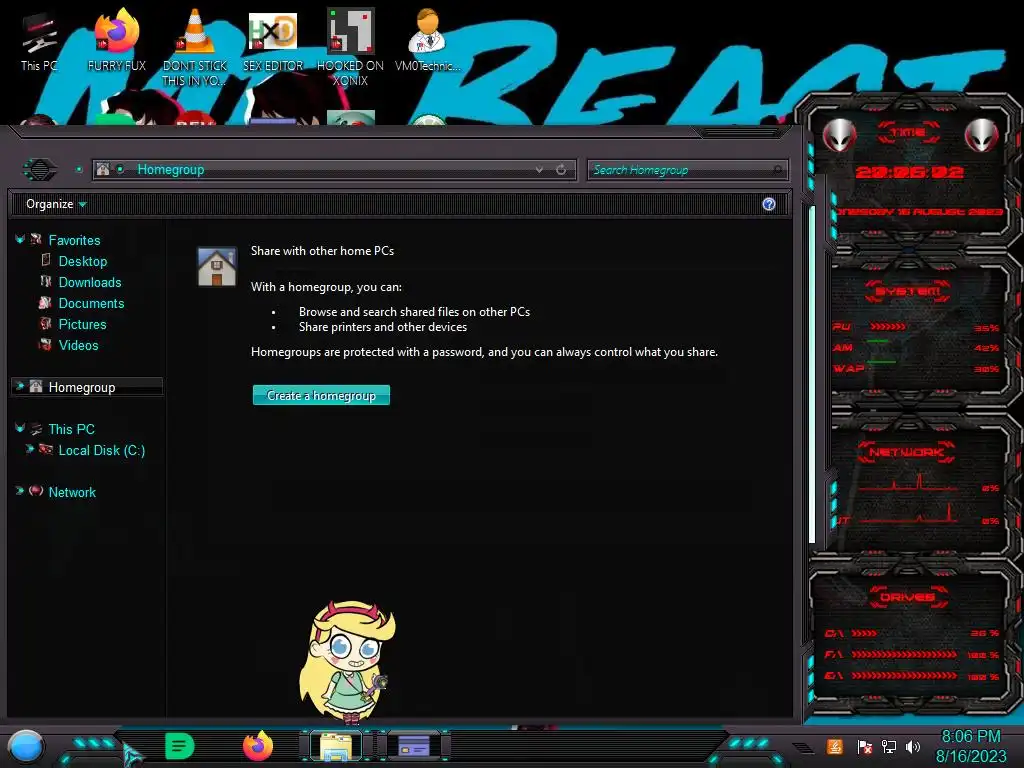Refresh the Homegroup address bar
This screenshot has height=768, width=1024.
click(x=561, y=170)
